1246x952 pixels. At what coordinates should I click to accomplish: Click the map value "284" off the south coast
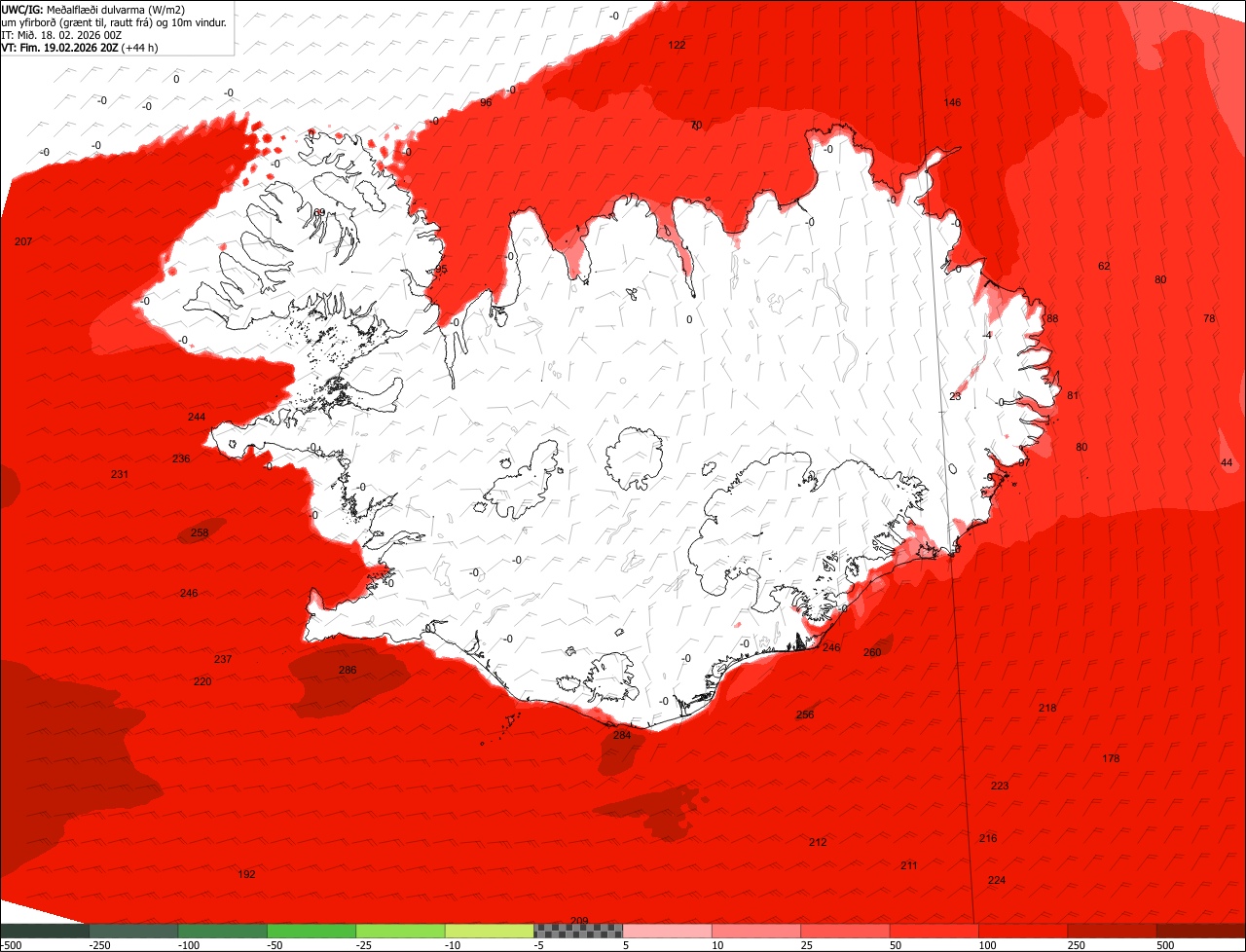(x=622, y=735)
